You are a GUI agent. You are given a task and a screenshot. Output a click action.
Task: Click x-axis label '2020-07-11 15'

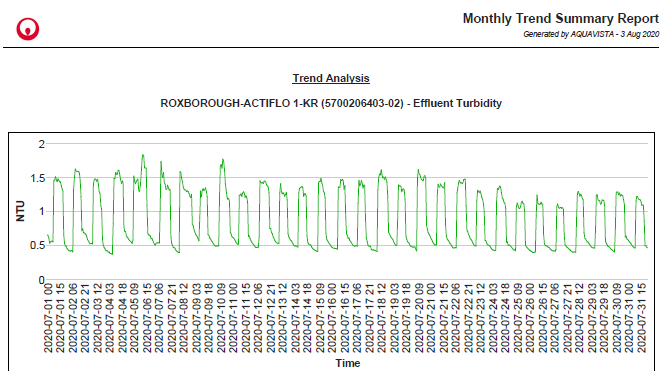(246, 318)
